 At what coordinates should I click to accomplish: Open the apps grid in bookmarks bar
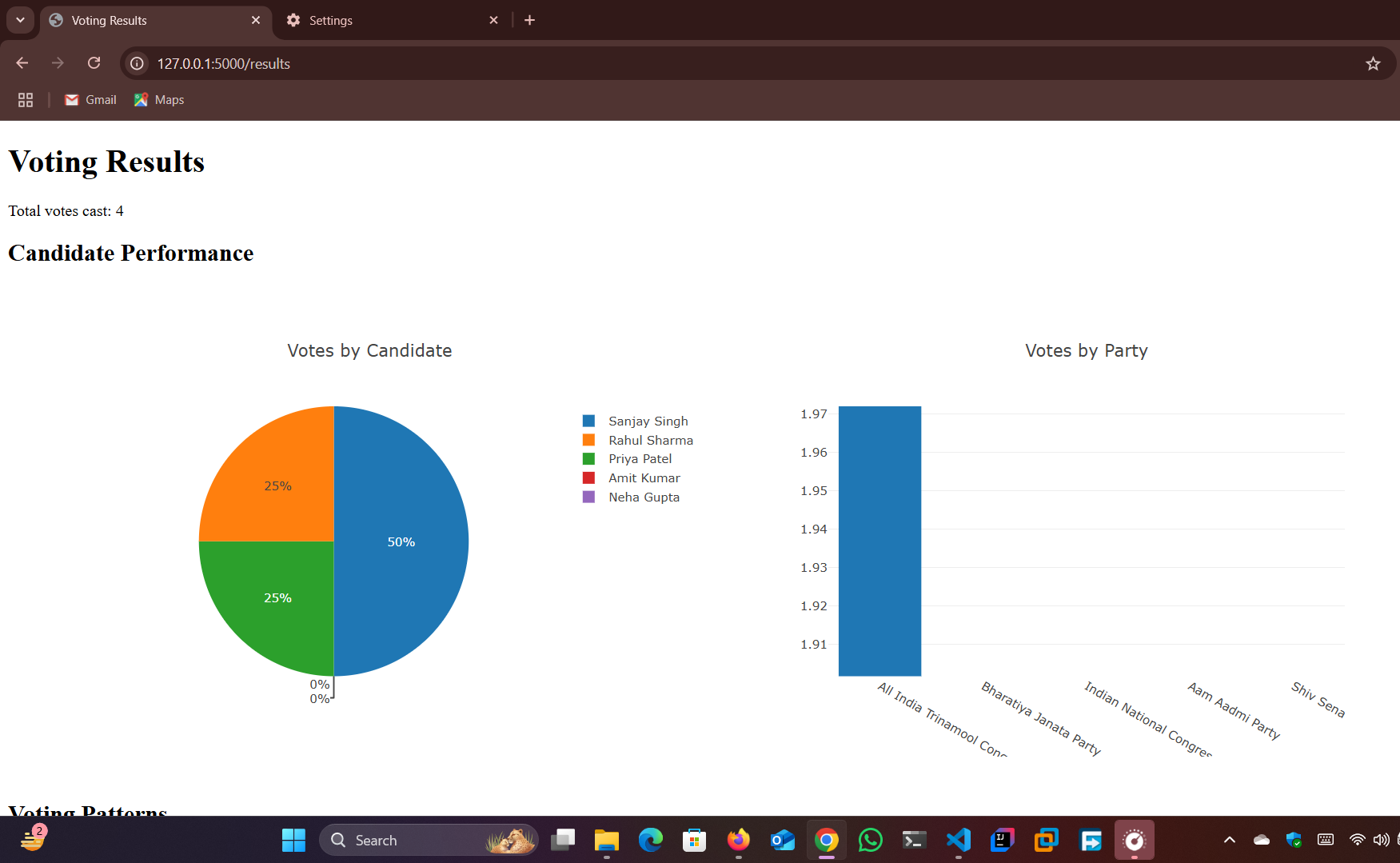26,100
